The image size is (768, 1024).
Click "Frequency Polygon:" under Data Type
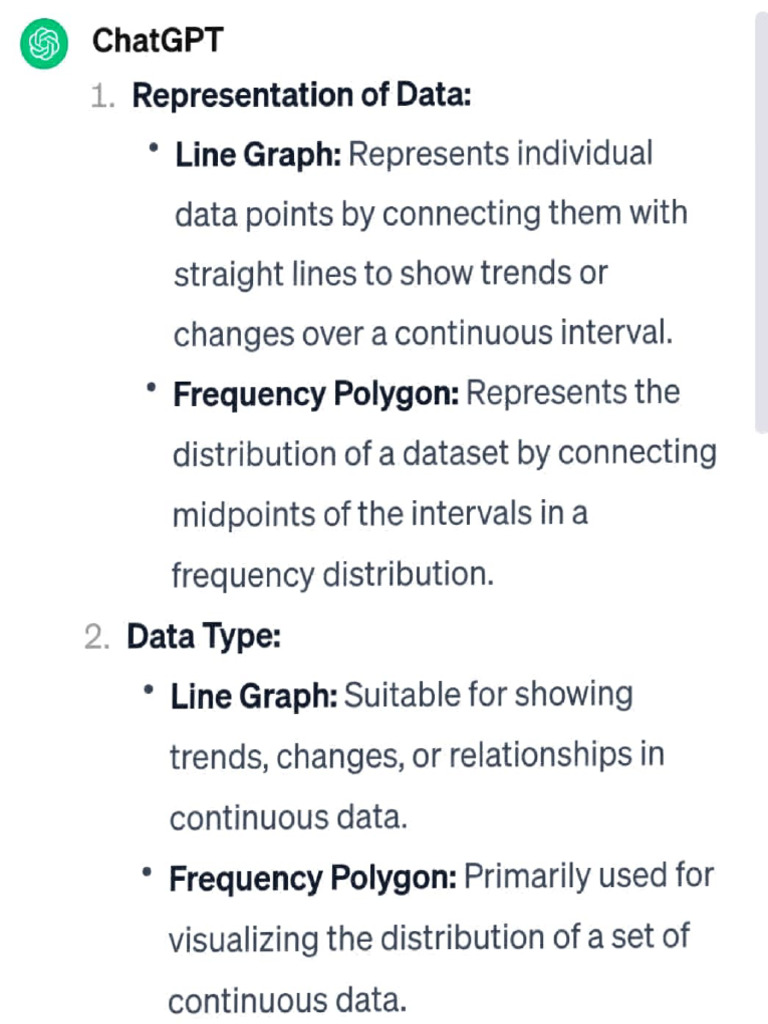(313, 879)
